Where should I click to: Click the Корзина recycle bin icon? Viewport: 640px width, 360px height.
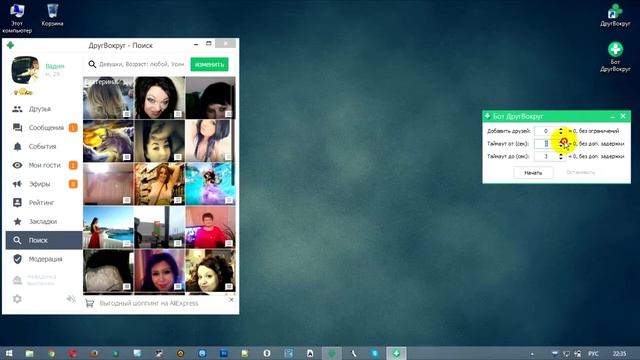(x=52, y=15)
